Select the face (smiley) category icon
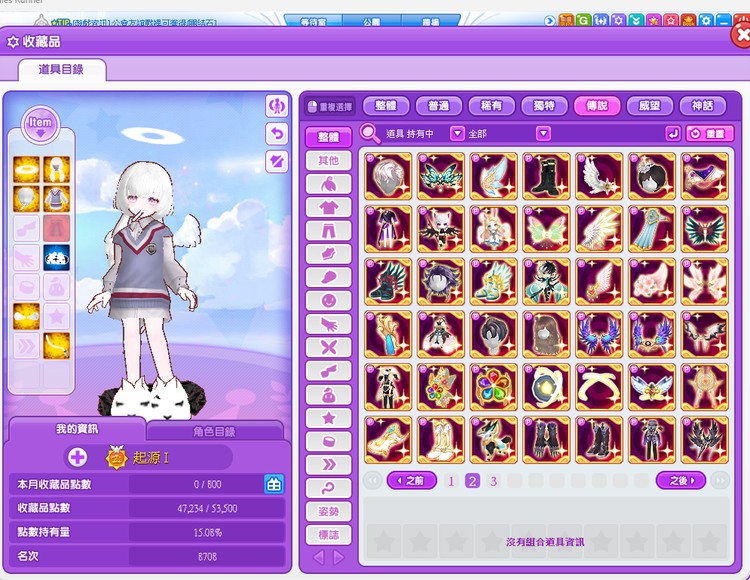This screenshot has height=580, width=750. click(x=328, y=300)
